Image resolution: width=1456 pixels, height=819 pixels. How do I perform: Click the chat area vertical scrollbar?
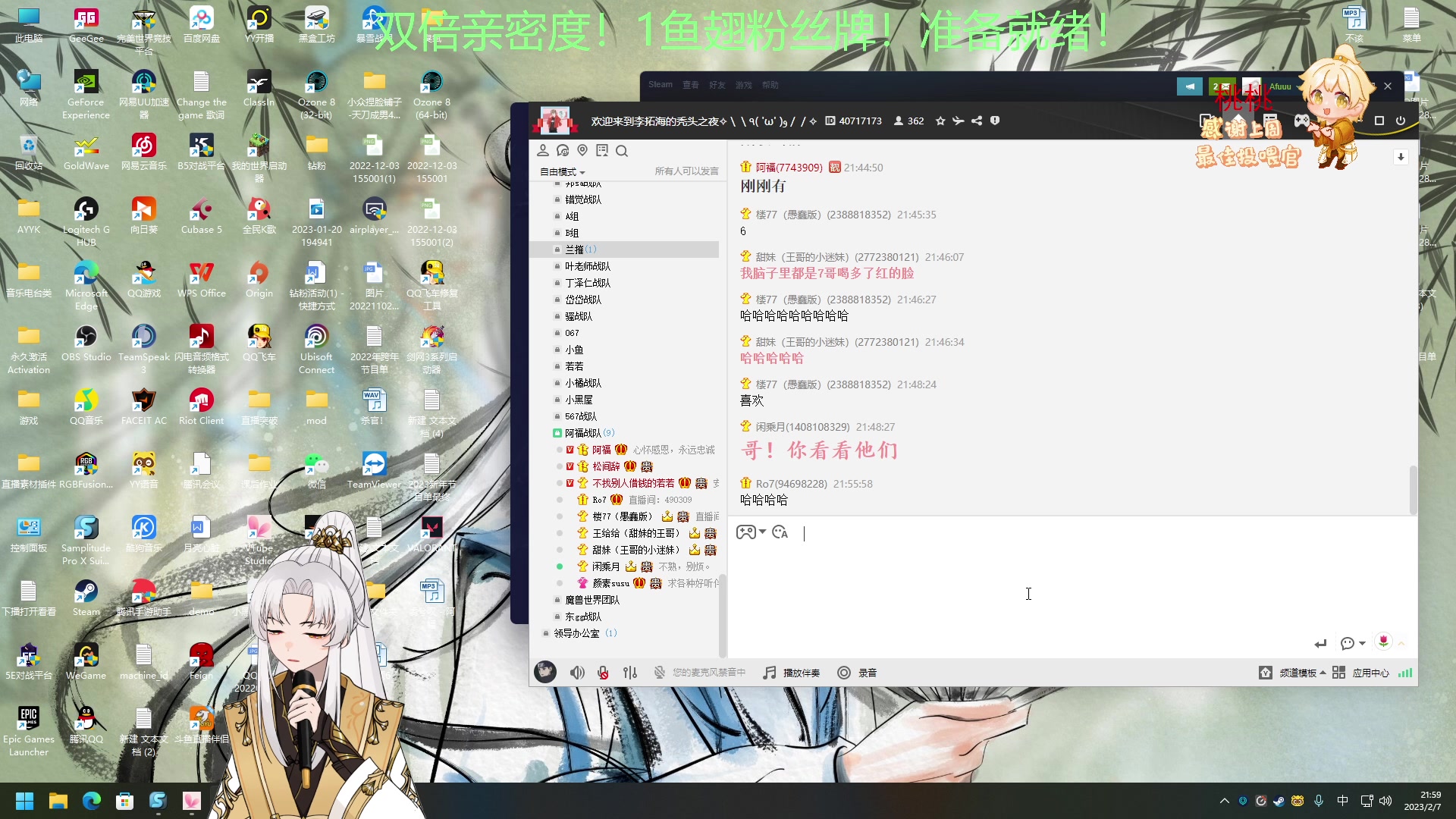click(1413, 490)
